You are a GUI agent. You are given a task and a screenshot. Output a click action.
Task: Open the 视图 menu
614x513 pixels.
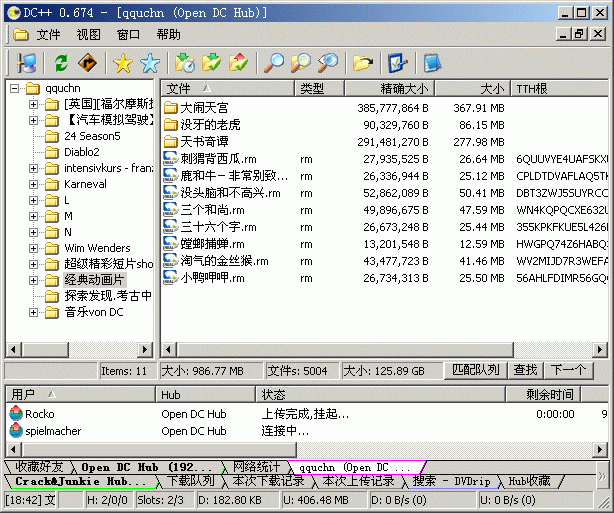(x=88, y=35)
